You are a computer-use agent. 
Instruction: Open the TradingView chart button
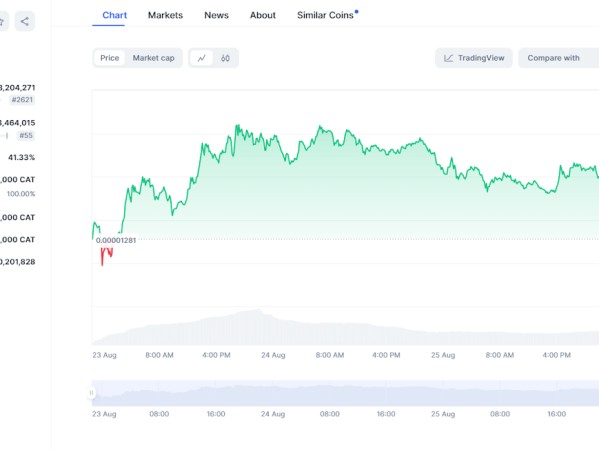coord(474,58)
